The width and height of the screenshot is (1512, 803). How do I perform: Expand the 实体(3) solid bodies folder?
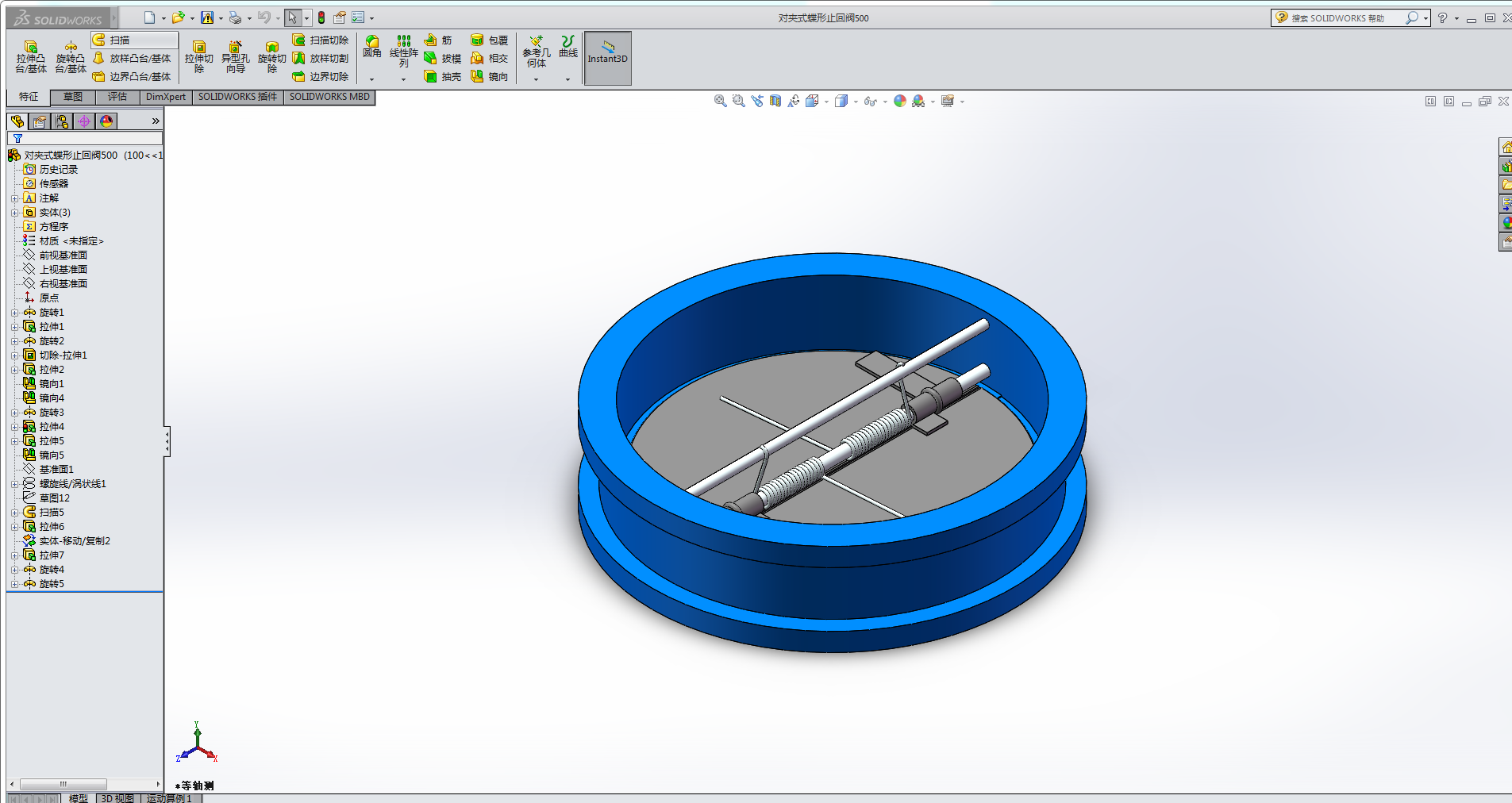14,213
